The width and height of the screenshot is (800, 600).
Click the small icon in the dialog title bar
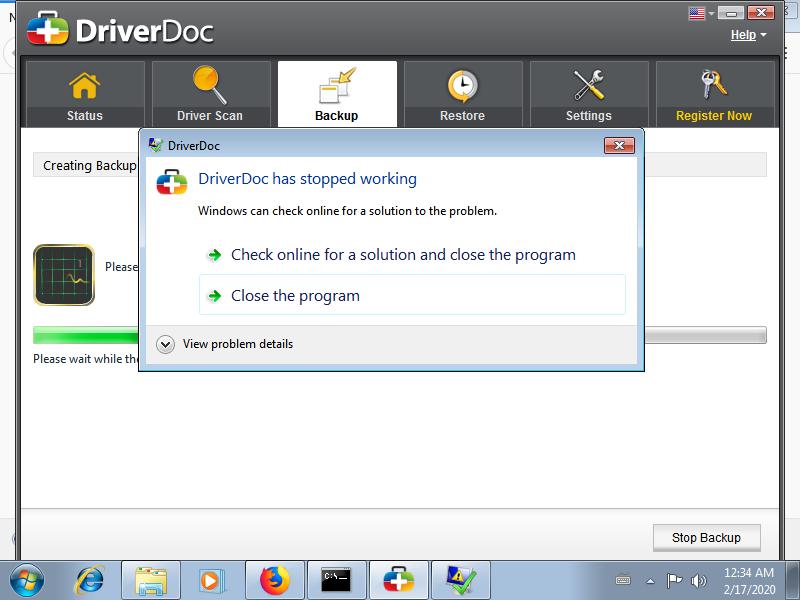[x=155, y=145]
